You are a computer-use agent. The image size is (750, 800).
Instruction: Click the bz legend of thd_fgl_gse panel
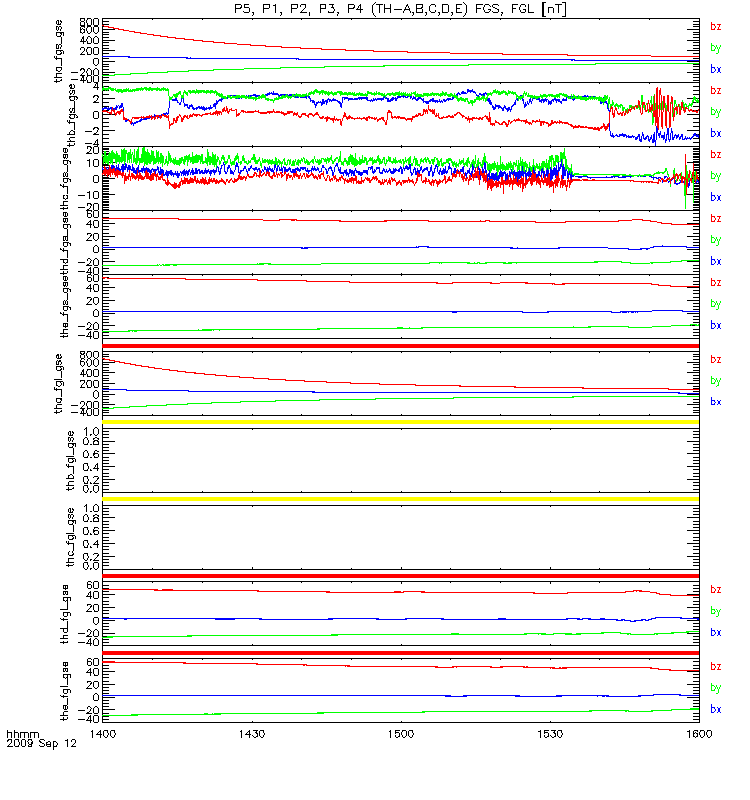click(716, 590)
